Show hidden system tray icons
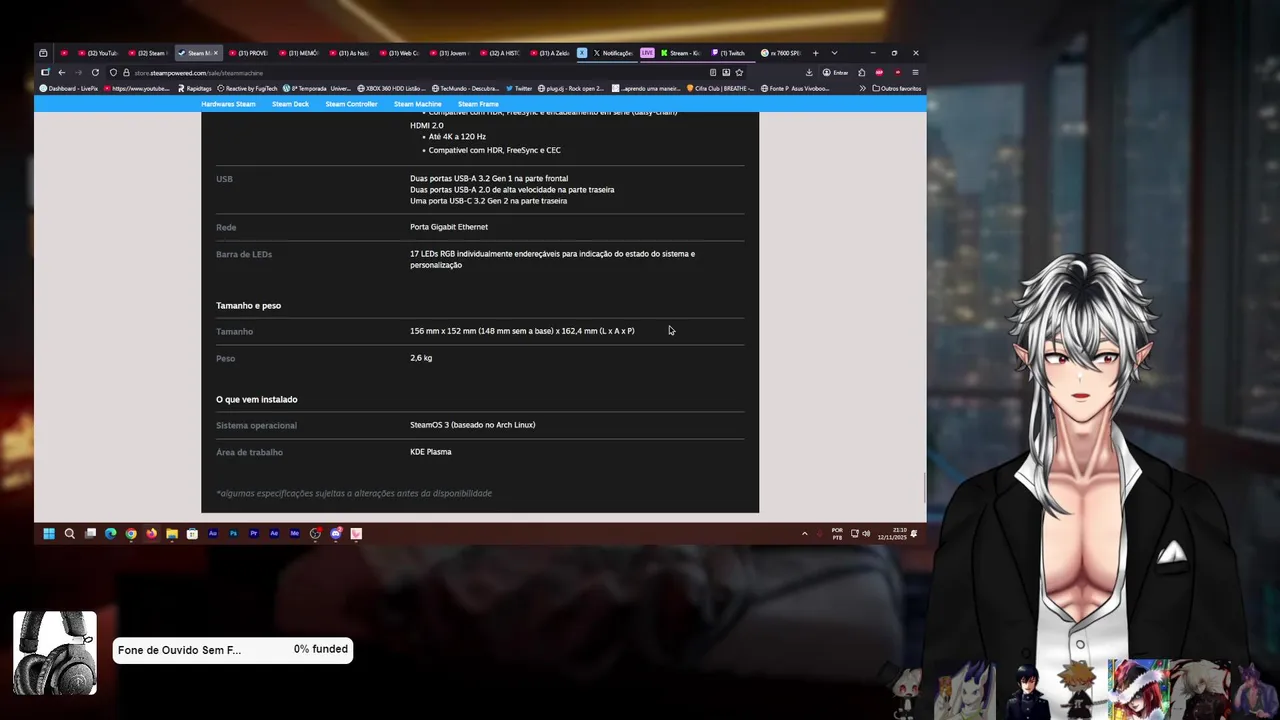The height and width of the screenshot is (720, 1280). click(804, 534)
